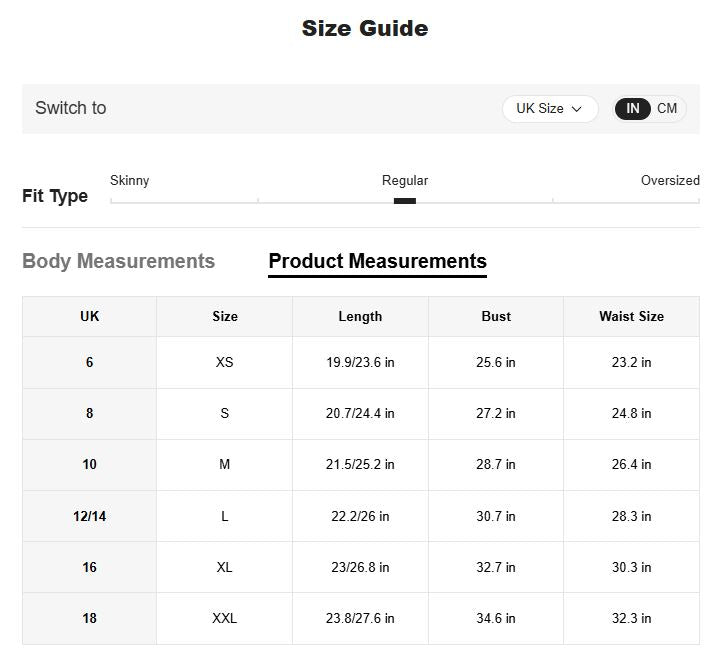
Task: Click the Length column header
Action: pos(360,316)
